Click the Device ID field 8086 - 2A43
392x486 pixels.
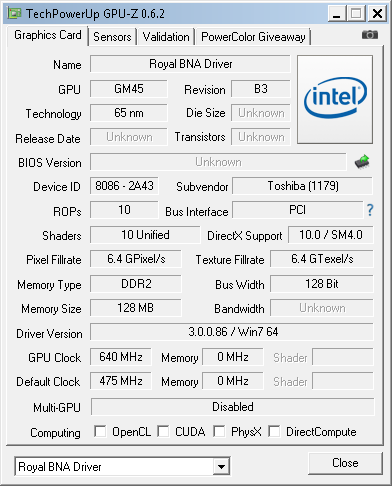coord(124,186)
